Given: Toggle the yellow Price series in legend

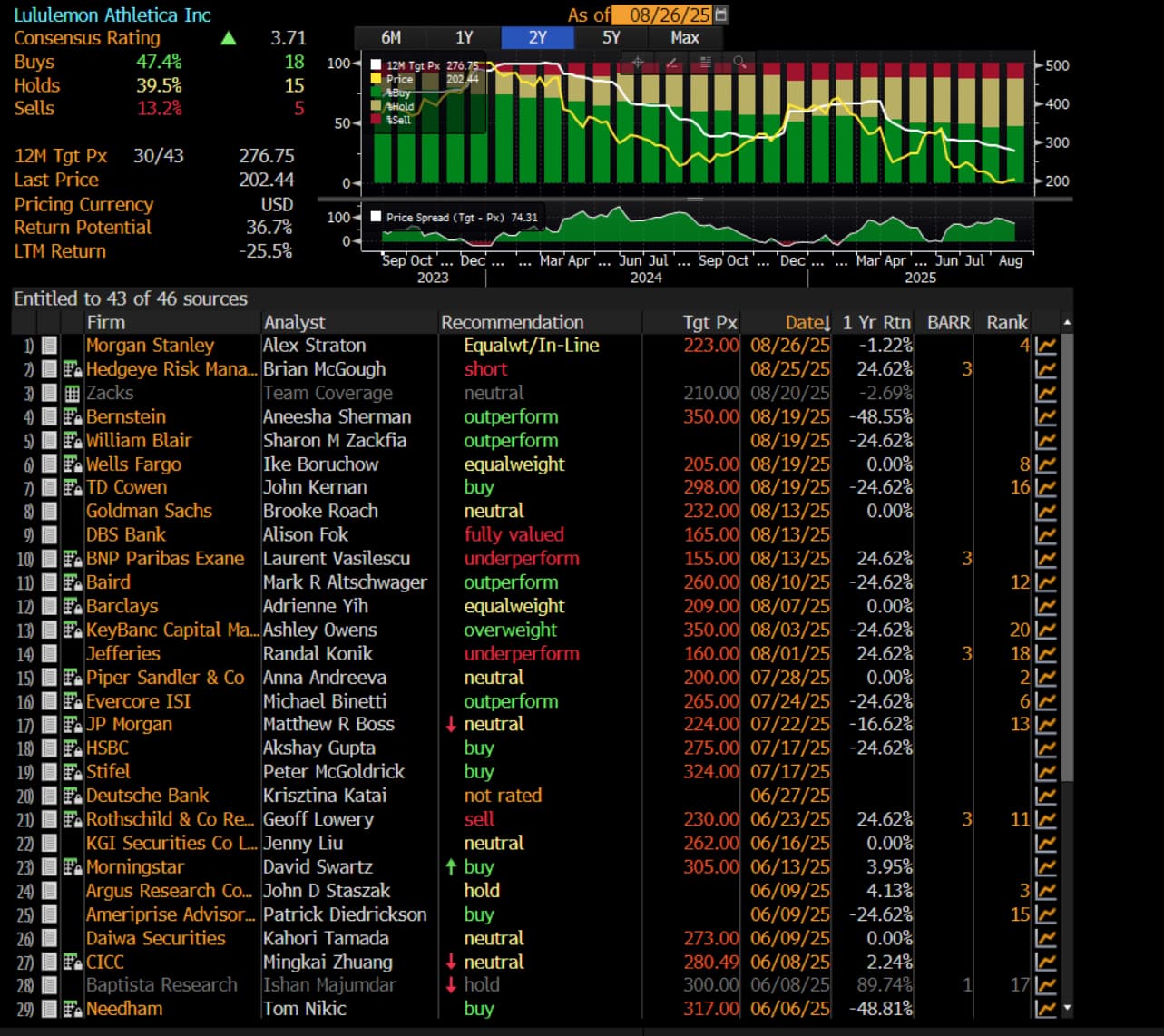Looking at the screenshot, I should (x=377, y=79).
